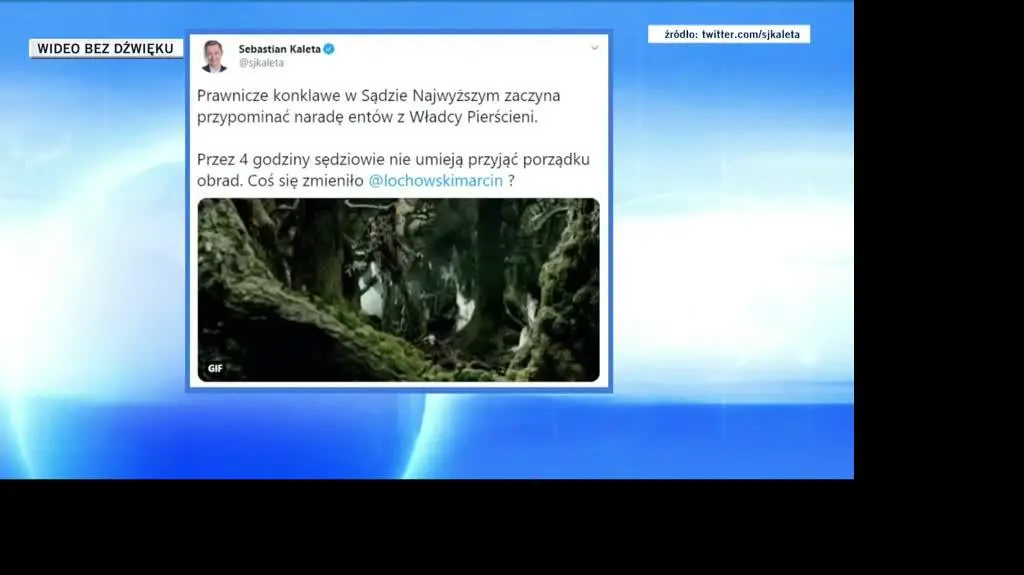This screenshot has height=575, width=1024.
Task: Click the GIF badge on the image
Action: pos(216,369)
